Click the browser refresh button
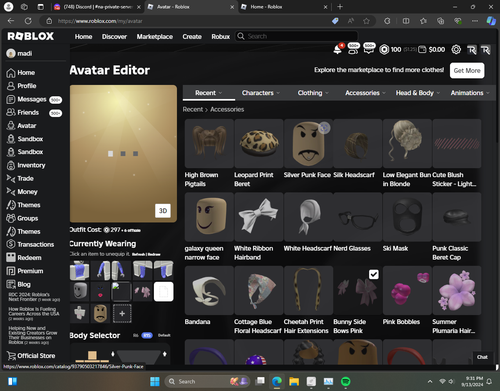 [28, 21]
